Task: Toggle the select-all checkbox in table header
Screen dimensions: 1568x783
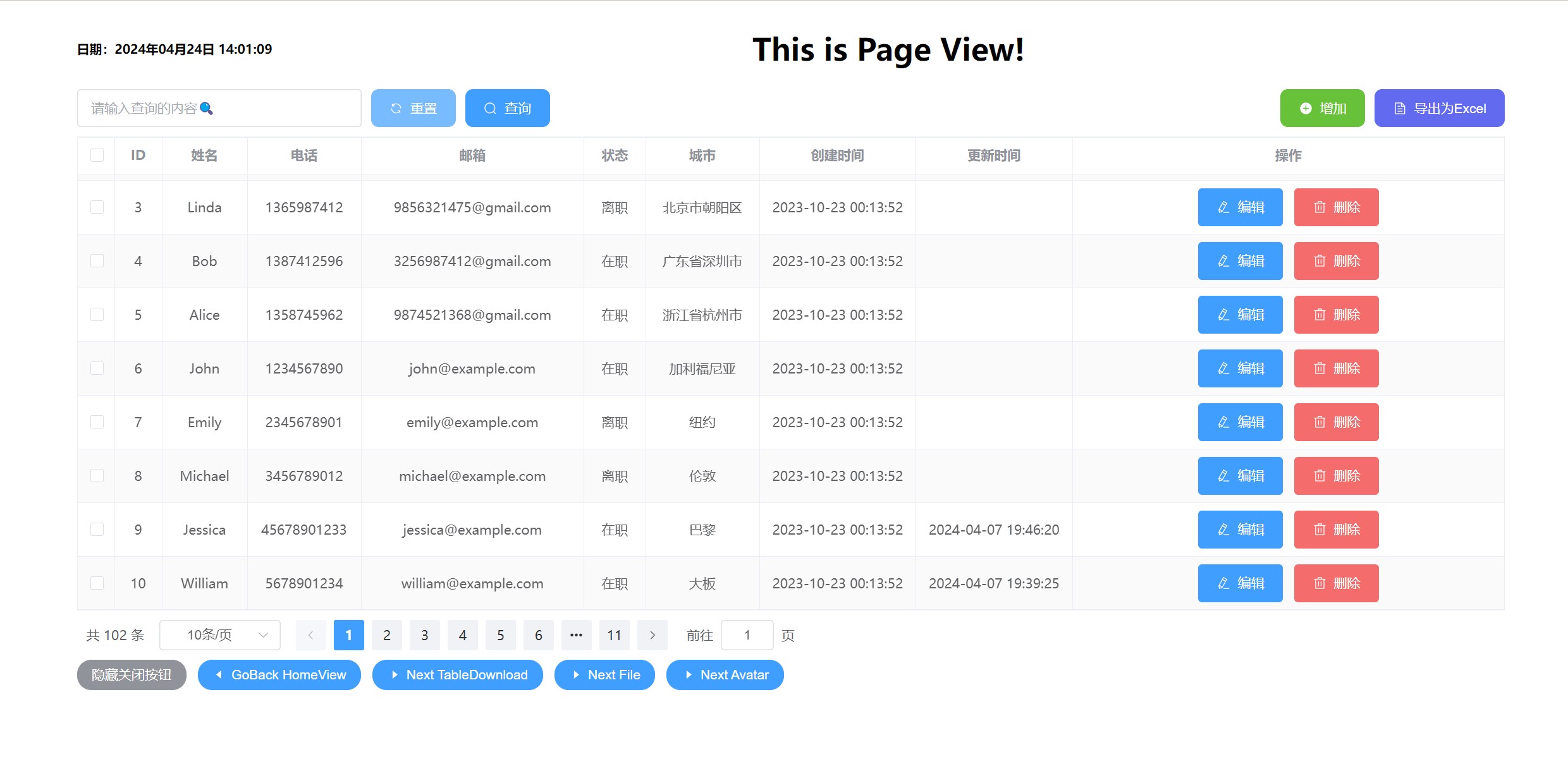Action: [x=97, y=155]
